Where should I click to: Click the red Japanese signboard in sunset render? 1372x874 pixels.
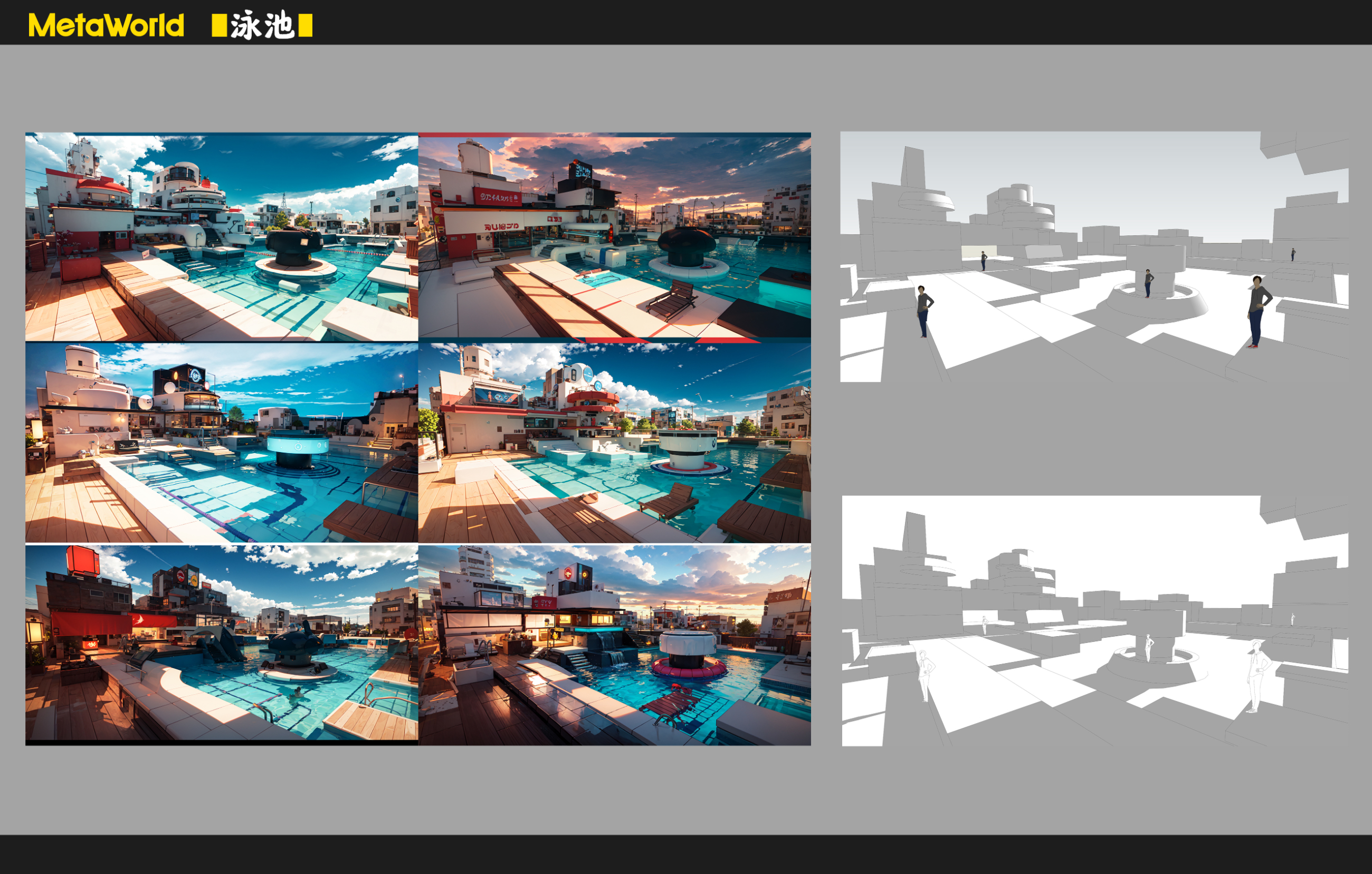point(498,196)
